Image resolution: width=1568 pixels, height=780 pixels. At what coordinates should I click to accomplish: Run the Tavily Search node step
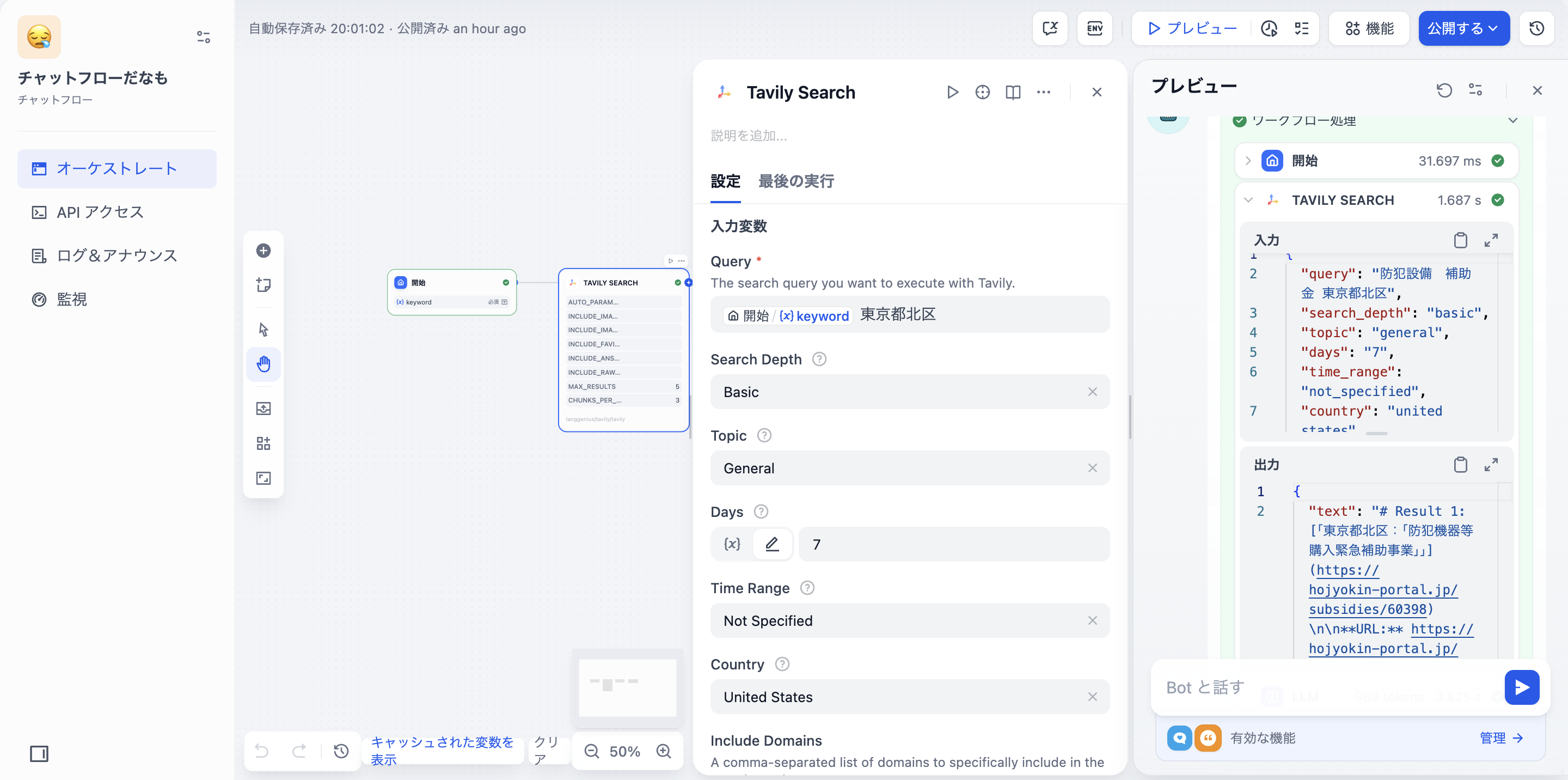(x=953, y=92)
